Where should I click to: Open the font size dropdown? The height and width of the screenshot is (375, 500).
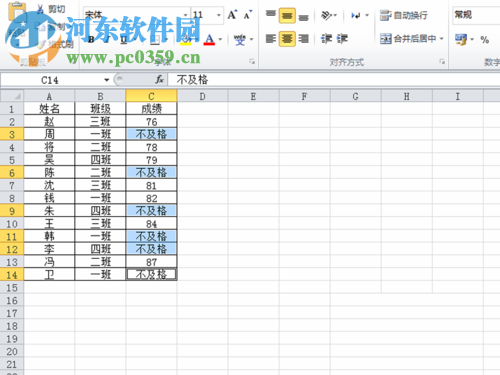pyautogui.click(x=219, y=15)
